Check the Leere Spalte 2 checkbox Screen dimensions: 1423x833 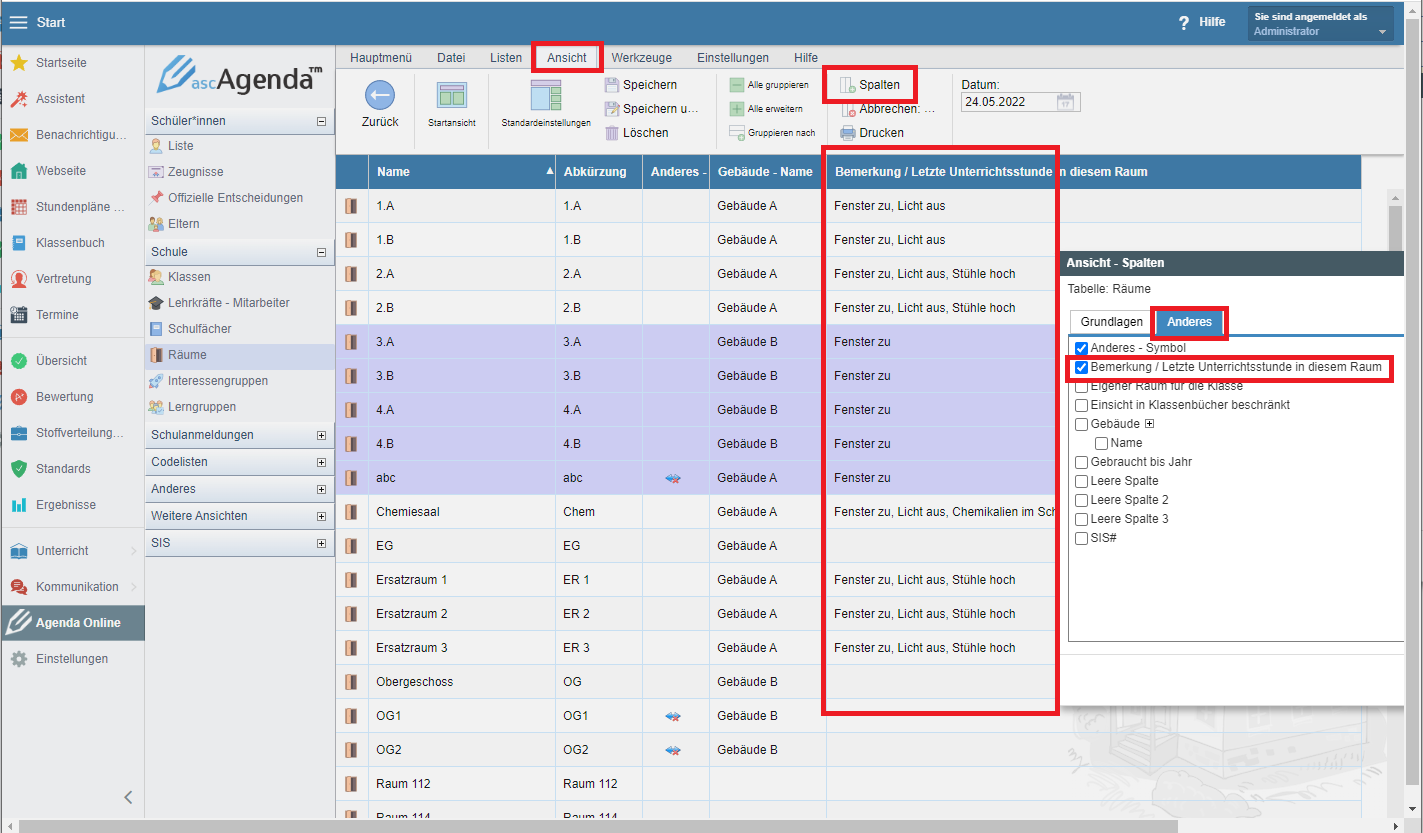[1081, 500]
